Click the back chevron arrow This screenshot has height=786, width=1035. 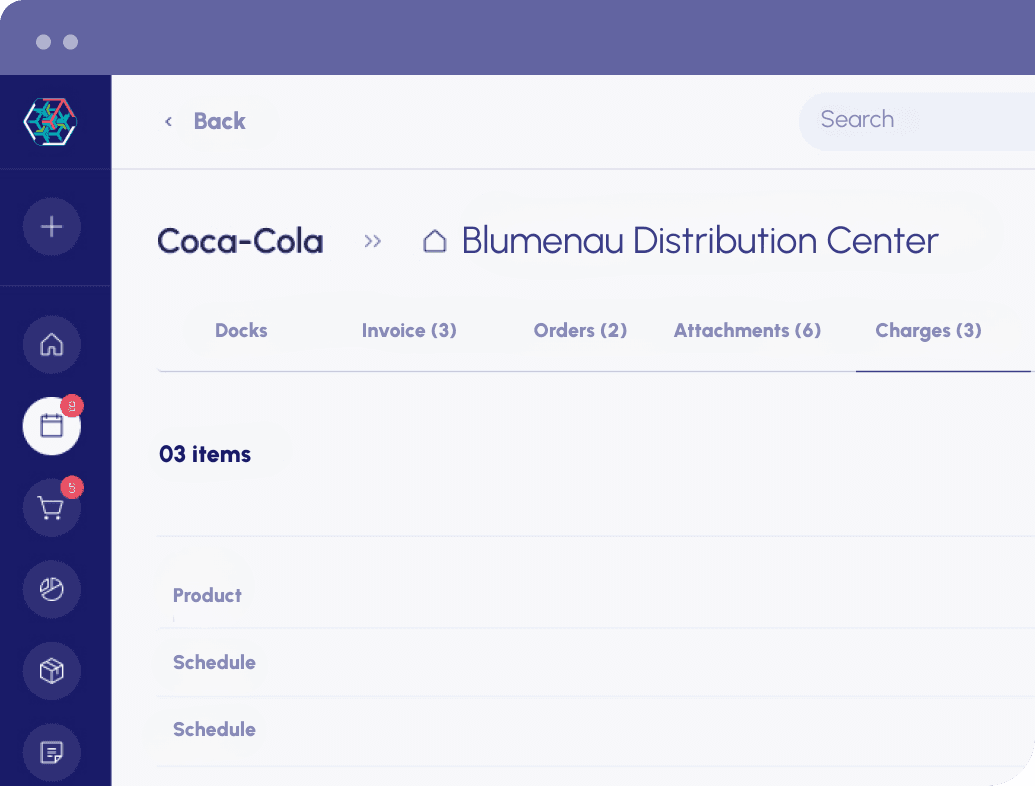168,121
